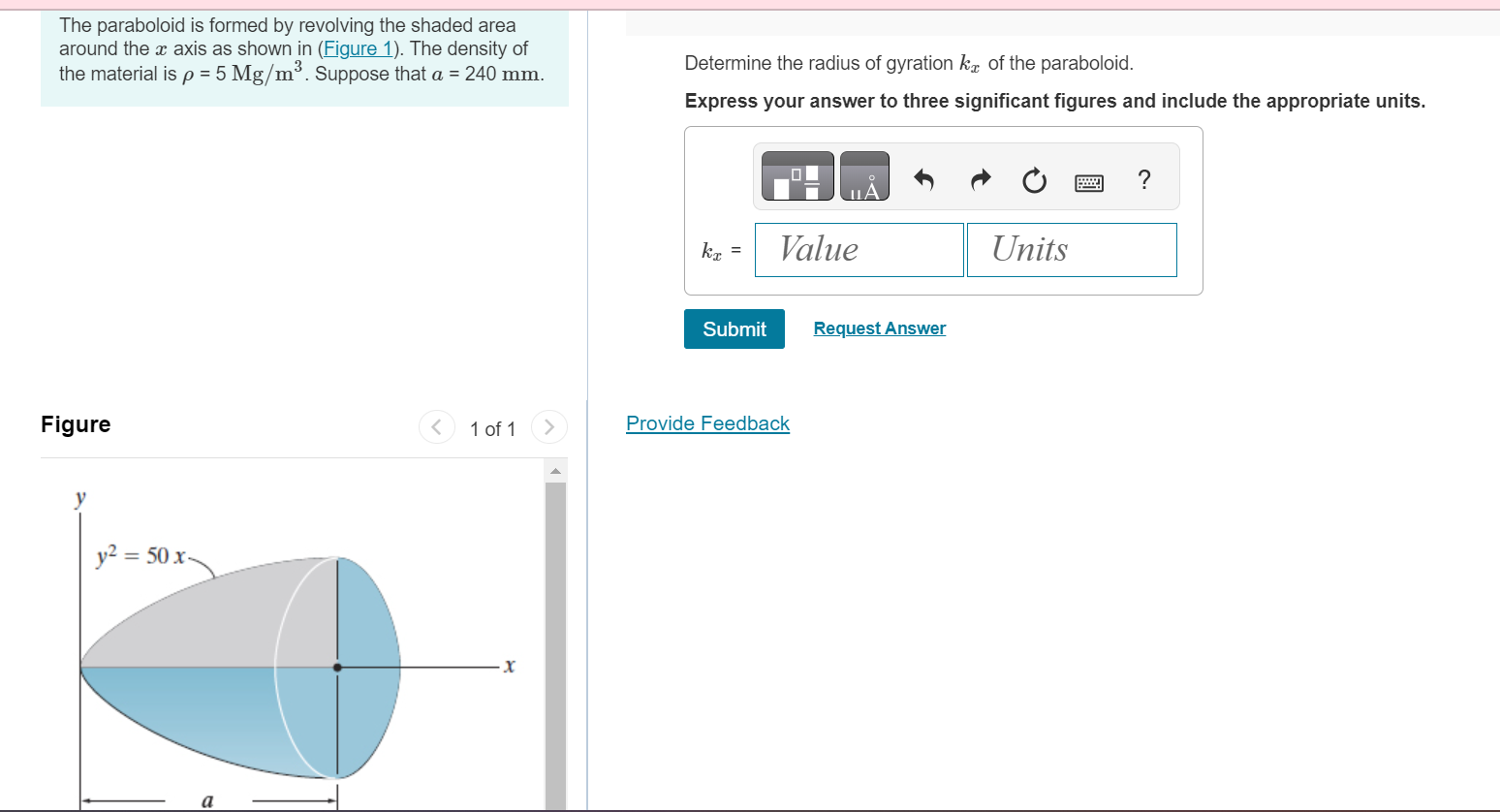Open the units insertion (μÅ) tool
The height and width of the screenshot is (812, 1500).
click(863, 175)
